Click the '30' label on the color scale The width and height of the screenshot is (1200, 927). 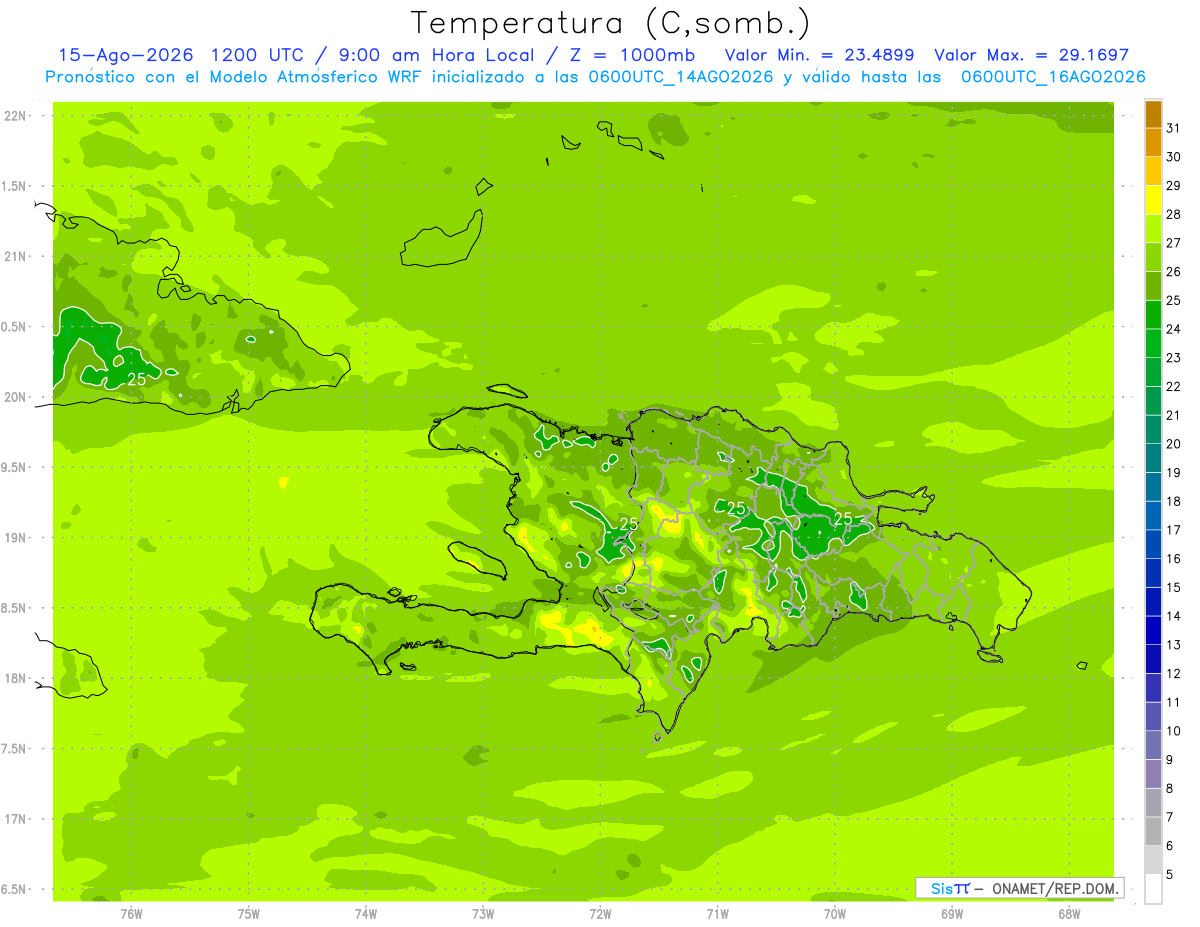point(1174,157)
